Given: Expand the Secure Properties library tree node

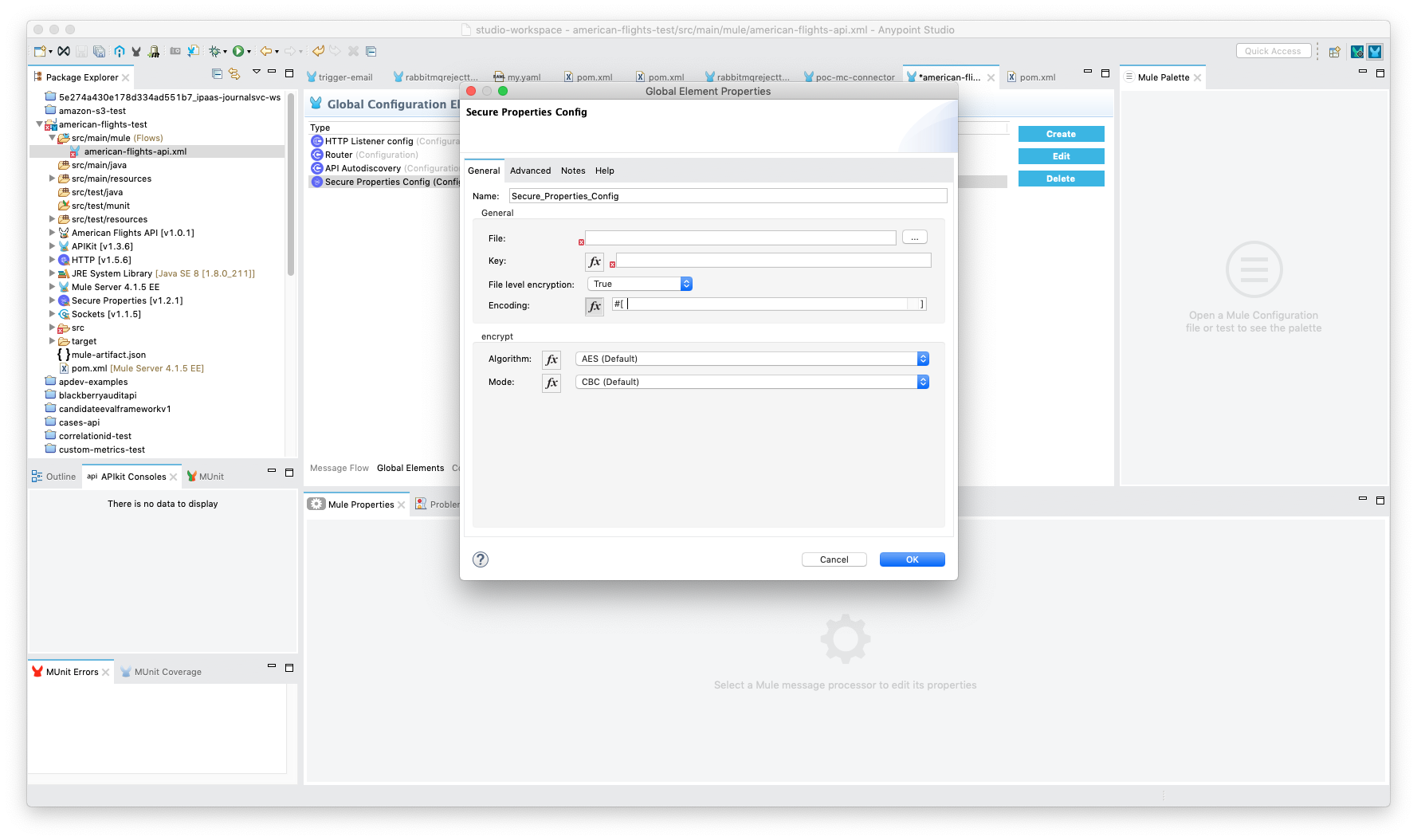Looking at the screenshot, I should point(53,300).
